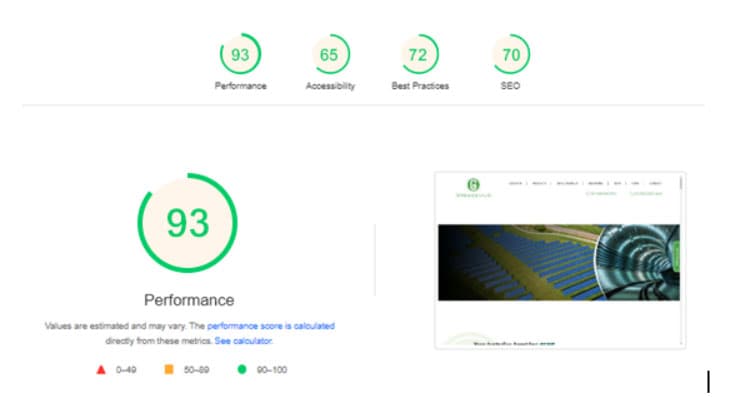735x397 pixels.
Task: Click the 'Best Practices' label text
Action: (x=420, y=86)
